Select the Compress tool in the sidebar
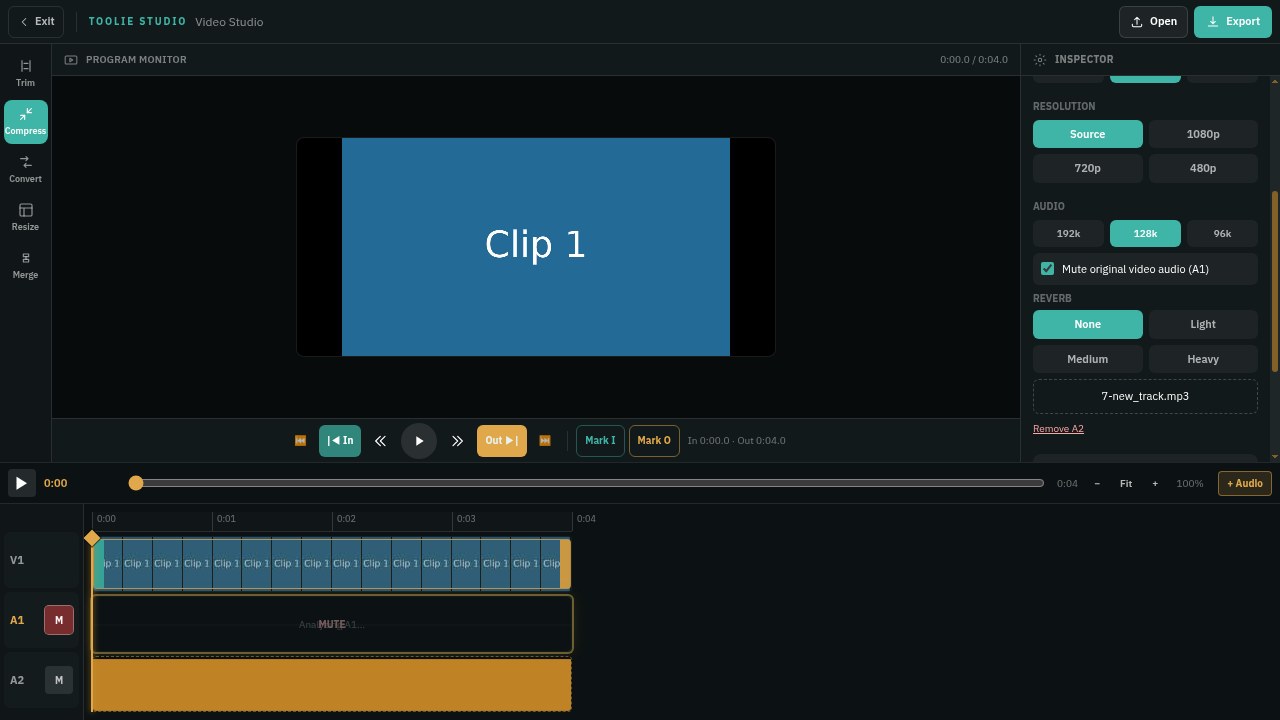The width and height of the screenshot is (1280, 720). click(x=26, y=120)
